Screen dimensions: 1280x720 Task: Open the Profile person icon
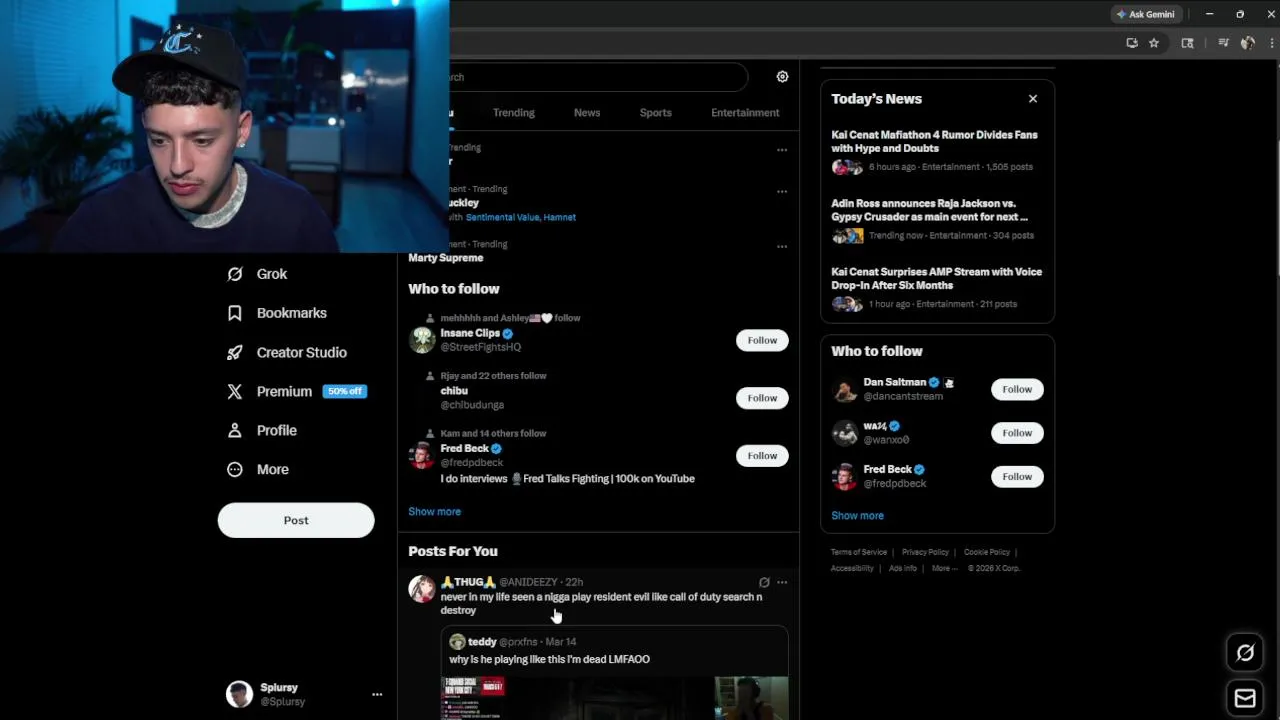tap(235, 430)
